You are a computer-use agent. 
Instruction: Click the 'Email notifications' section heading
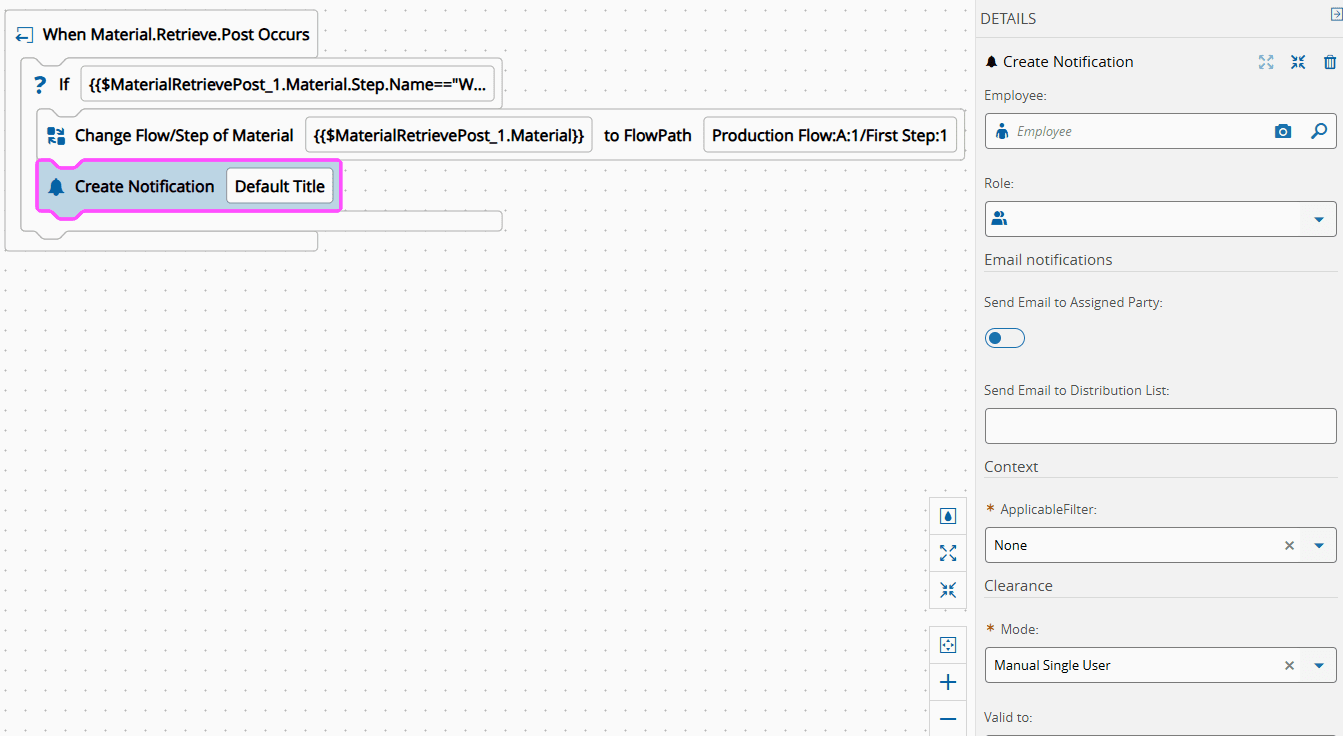[1048, 260]
